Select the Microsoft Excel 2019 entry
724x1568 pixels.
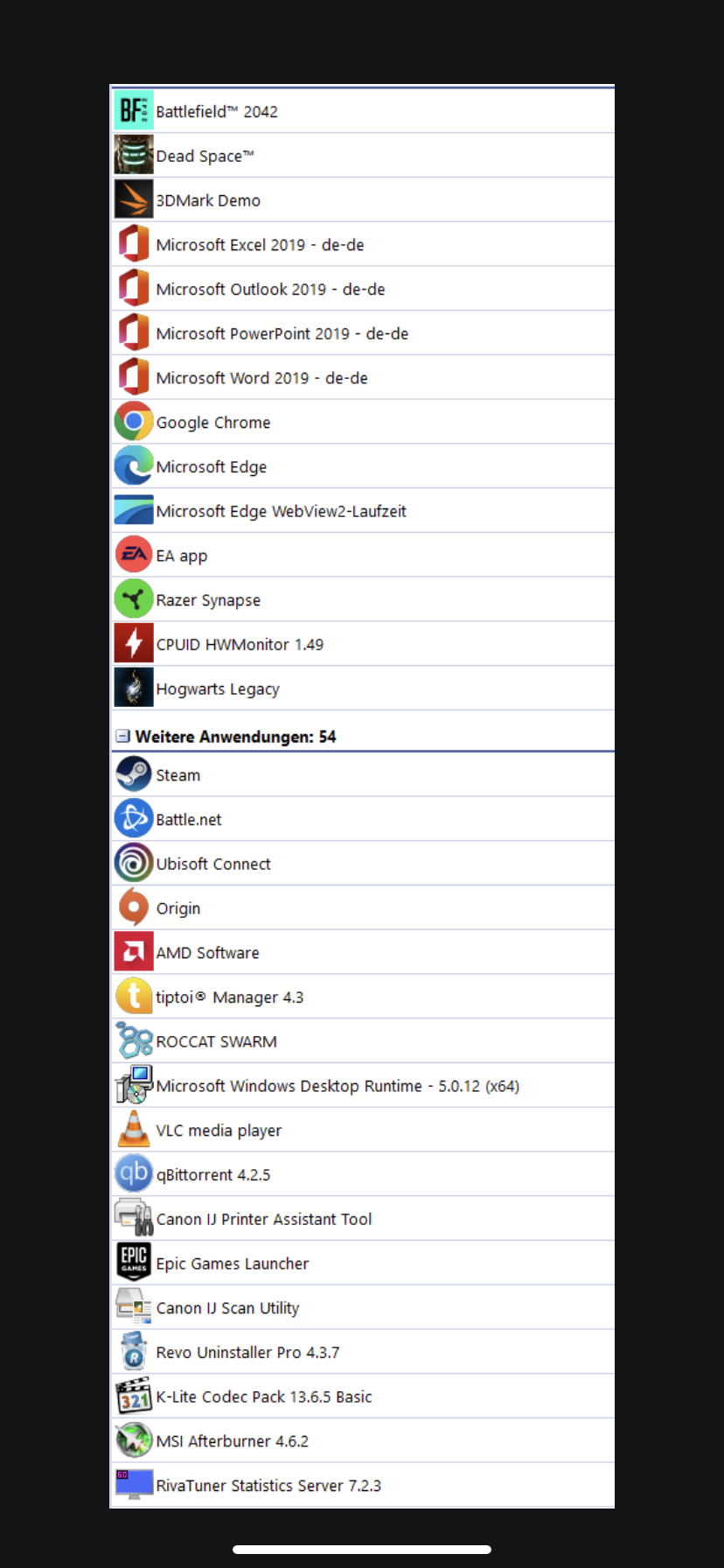(x=363, y=244)
